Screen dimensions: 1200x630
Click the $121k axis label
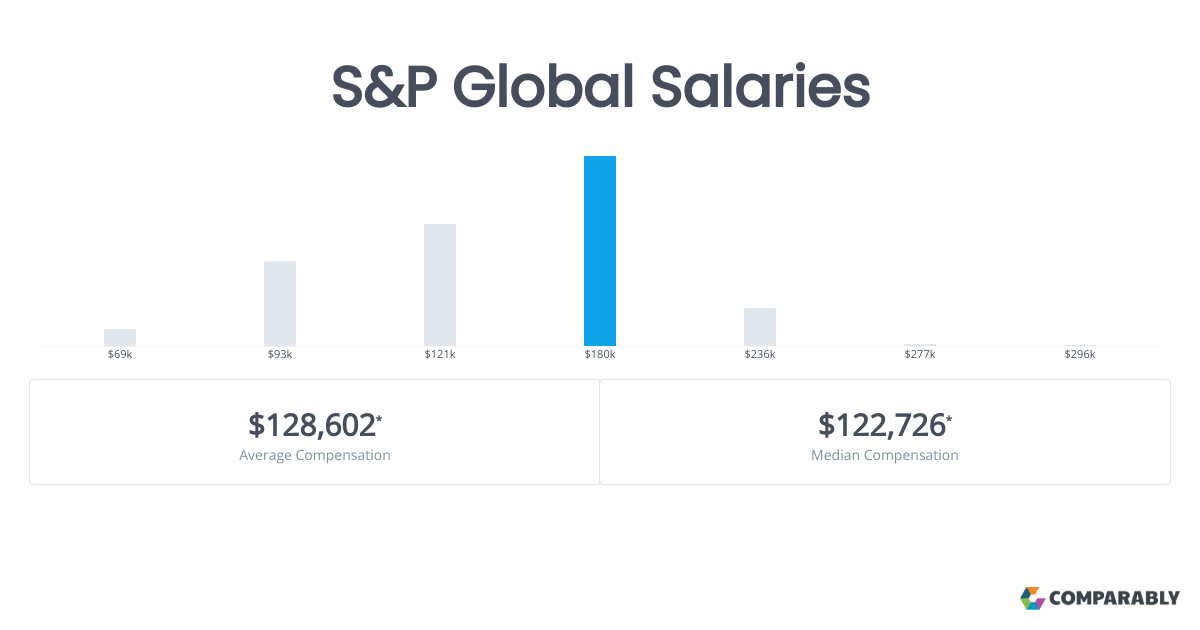click(x=440, y=355)
